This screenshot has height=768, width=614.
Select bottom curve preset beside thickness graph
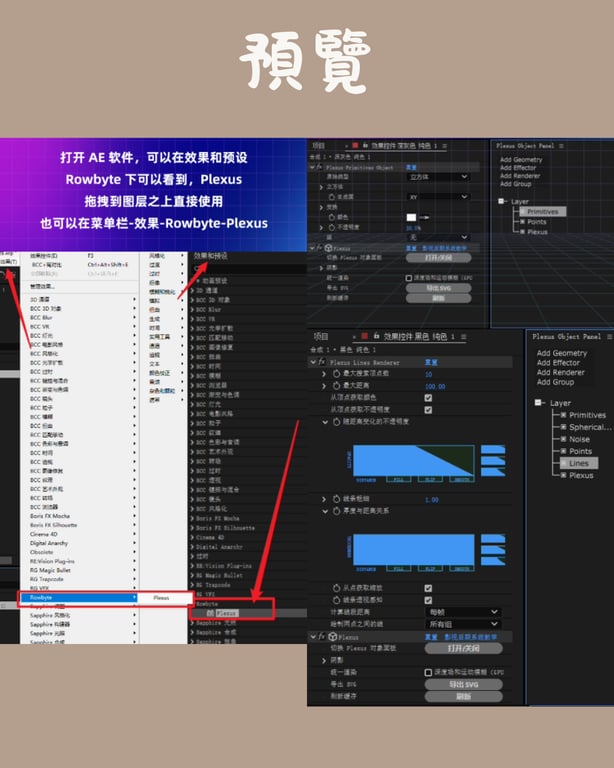[493, 561]
